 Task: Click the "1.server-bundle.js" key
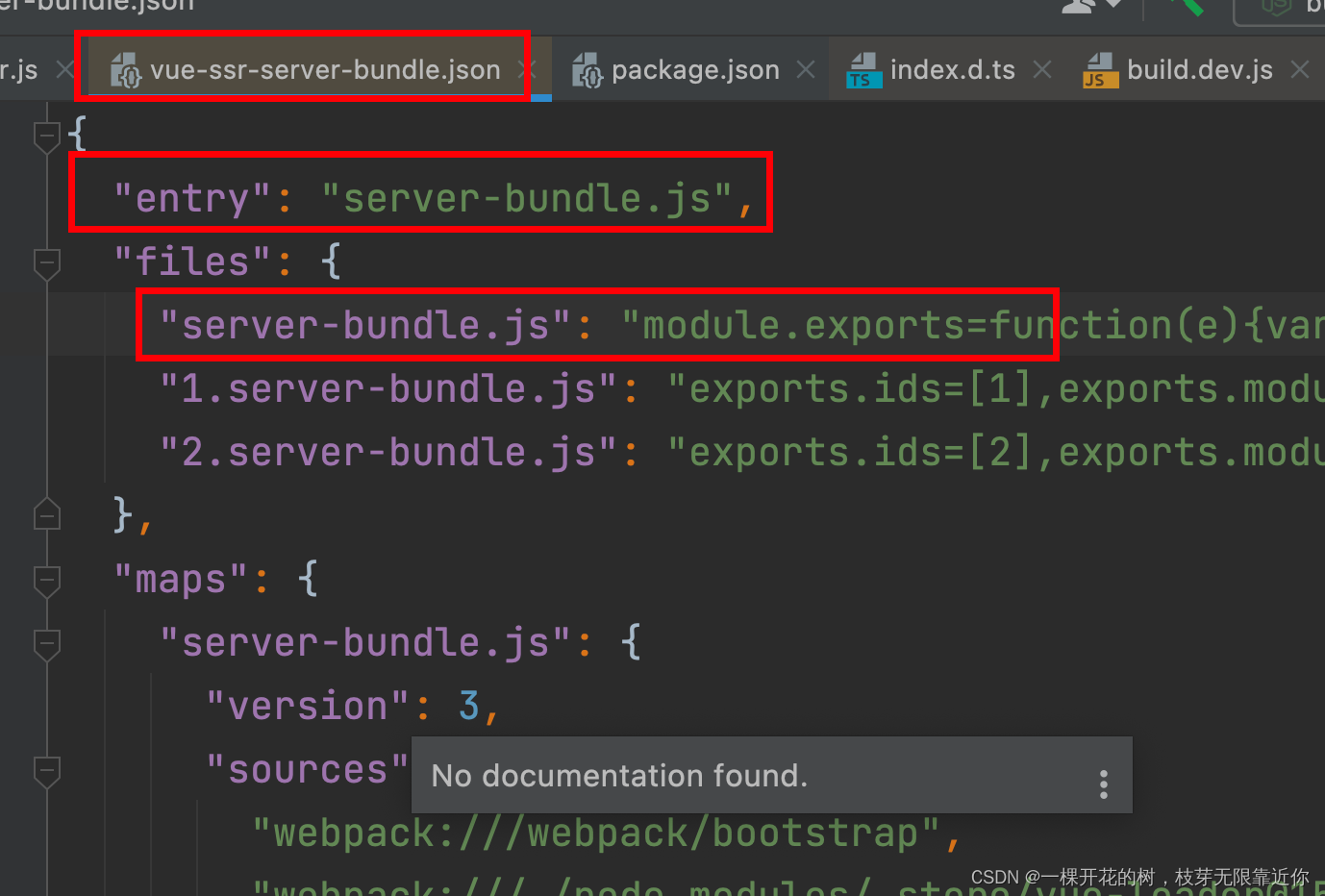click(388, 388)
